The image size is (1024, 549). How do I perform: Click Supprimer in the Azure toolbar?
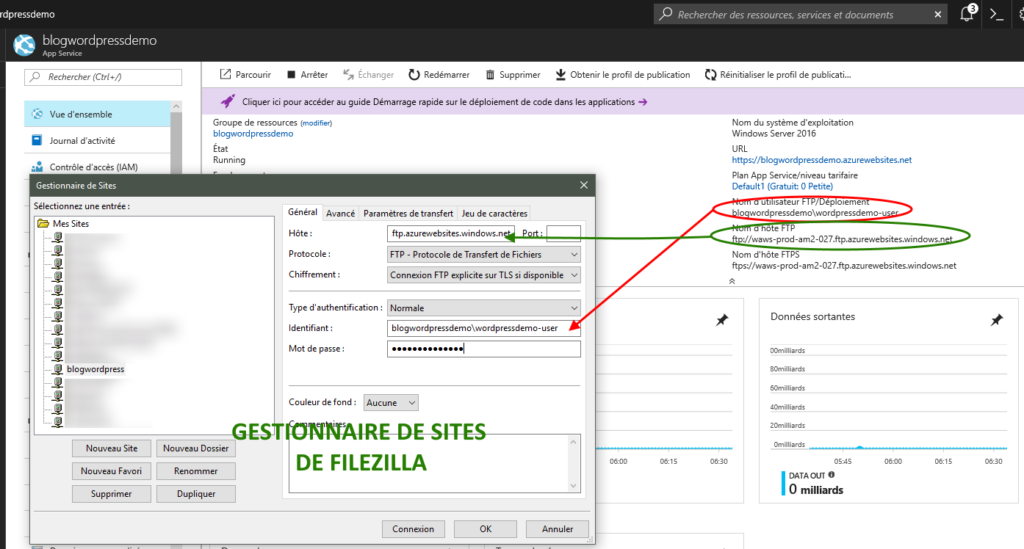[x=513, y=74]
